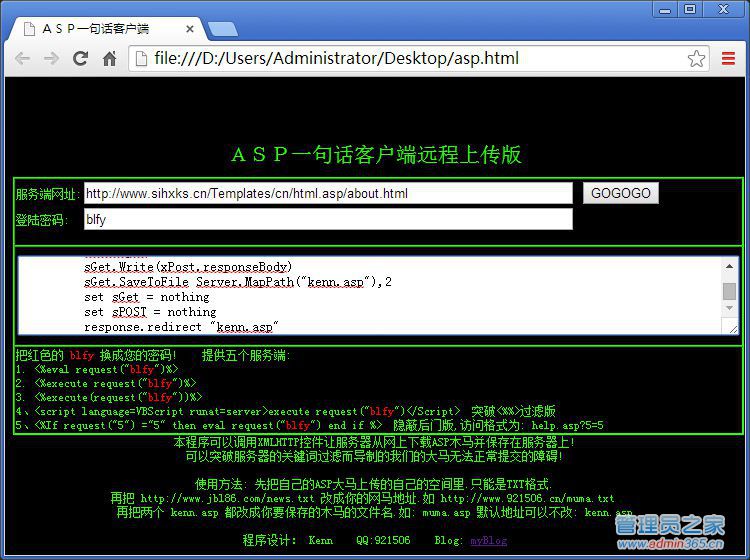Screen dimensions: 750x560
Task: Click server snippet 3 with execute(request
Action: [109, 397]
